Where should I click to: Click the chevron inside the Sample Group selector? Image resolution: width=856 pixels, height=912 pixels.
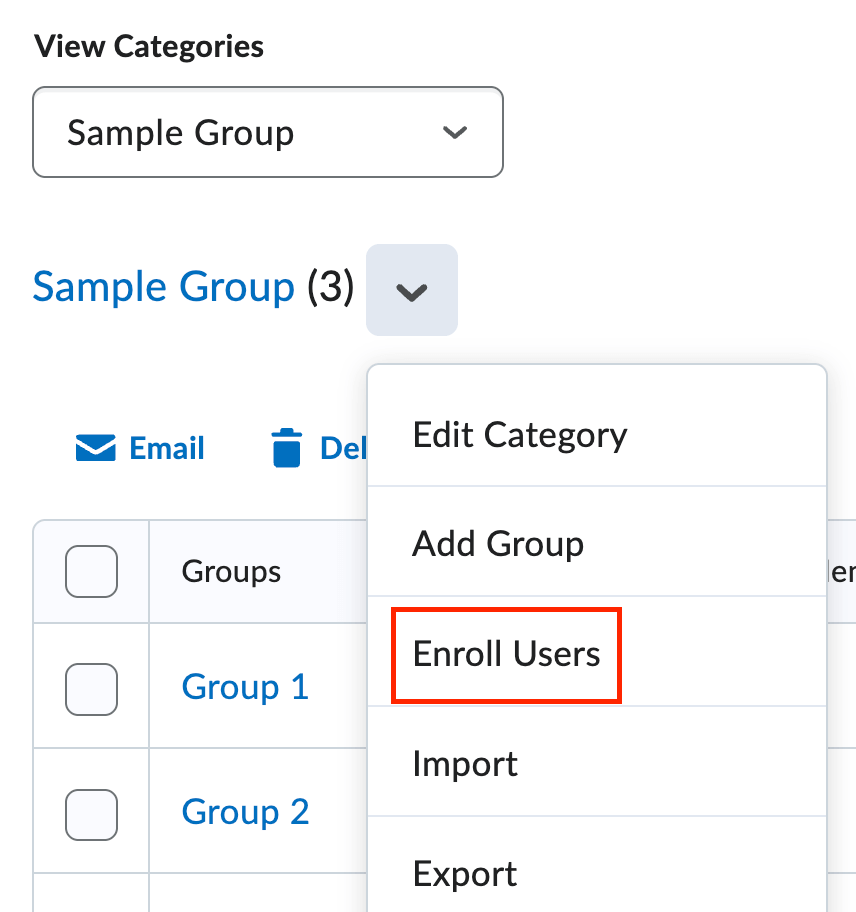(x=455, y=132)
